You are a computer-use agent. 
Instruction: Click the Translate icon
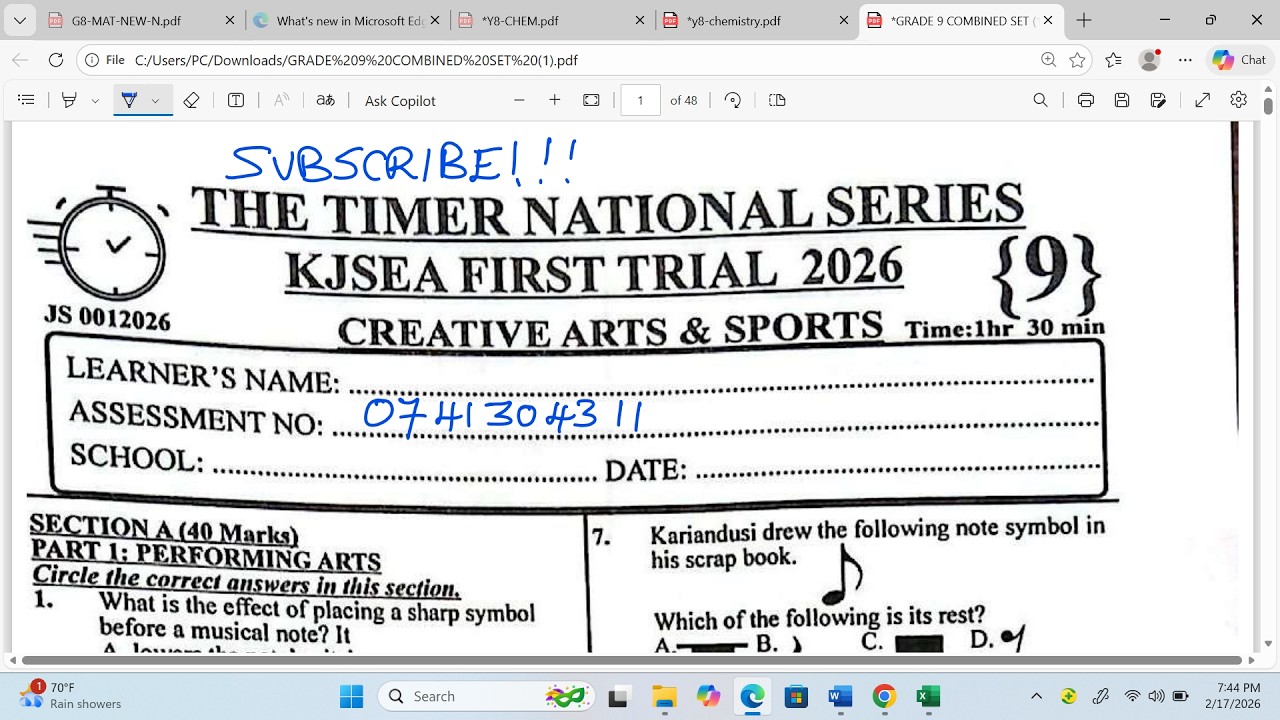[325, 100]
